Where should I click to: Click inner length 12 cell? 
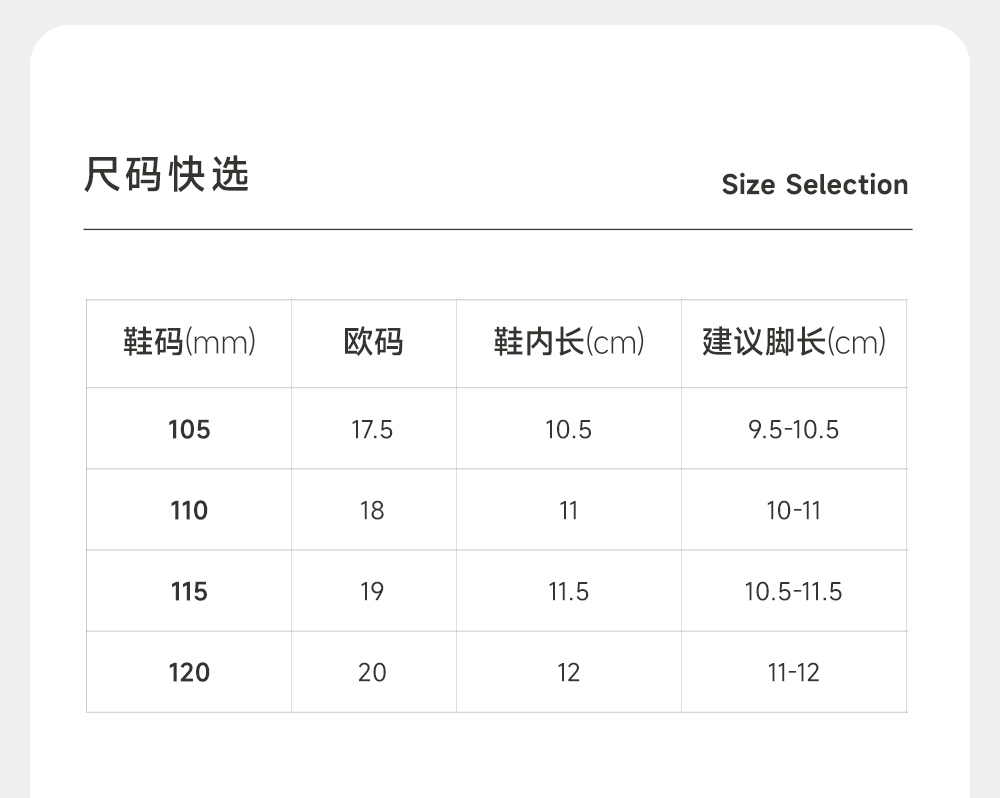tap(568, 673)
